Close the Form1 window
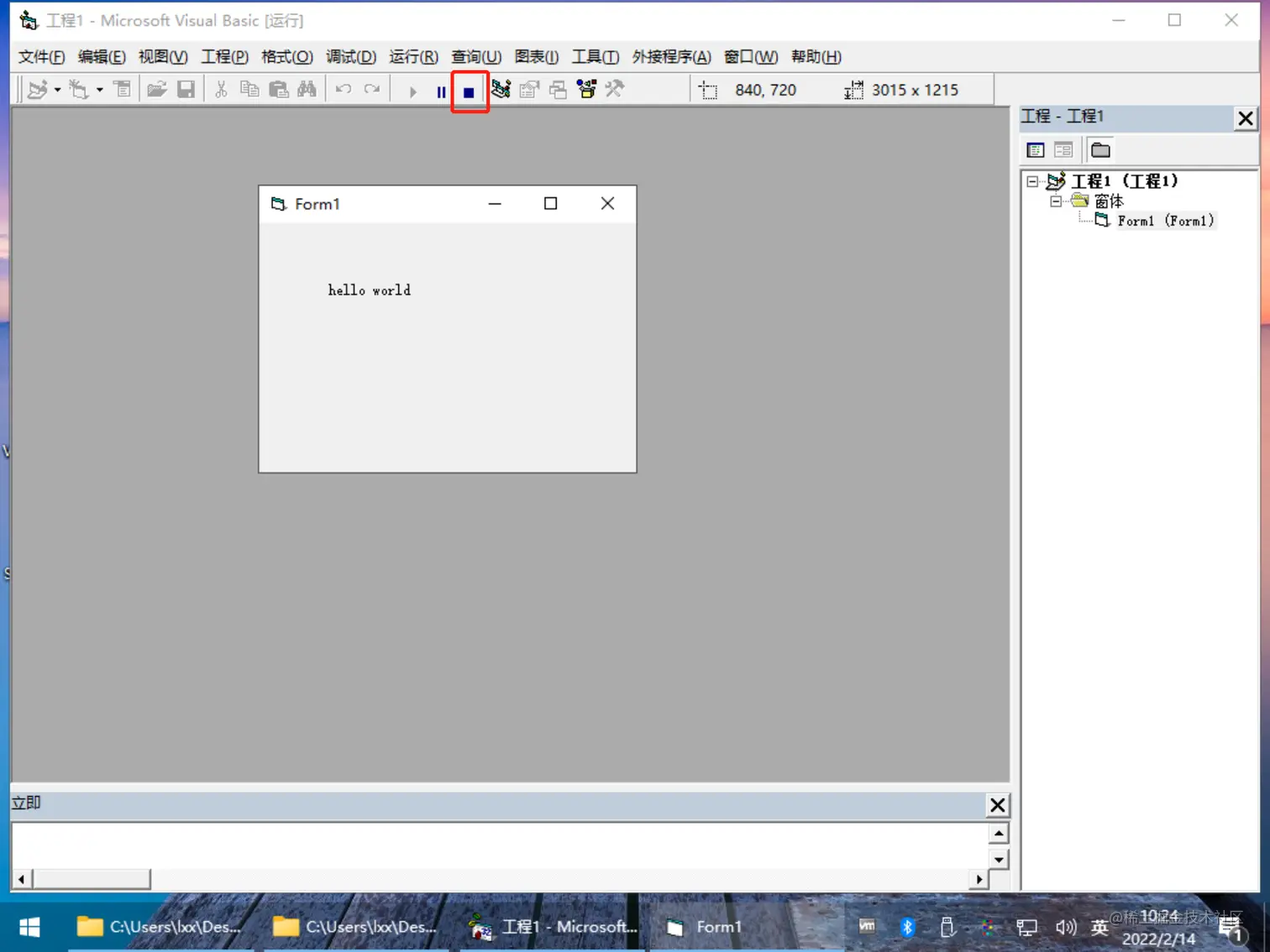This screenshot has height=952, width=1270. click(607, 204)
